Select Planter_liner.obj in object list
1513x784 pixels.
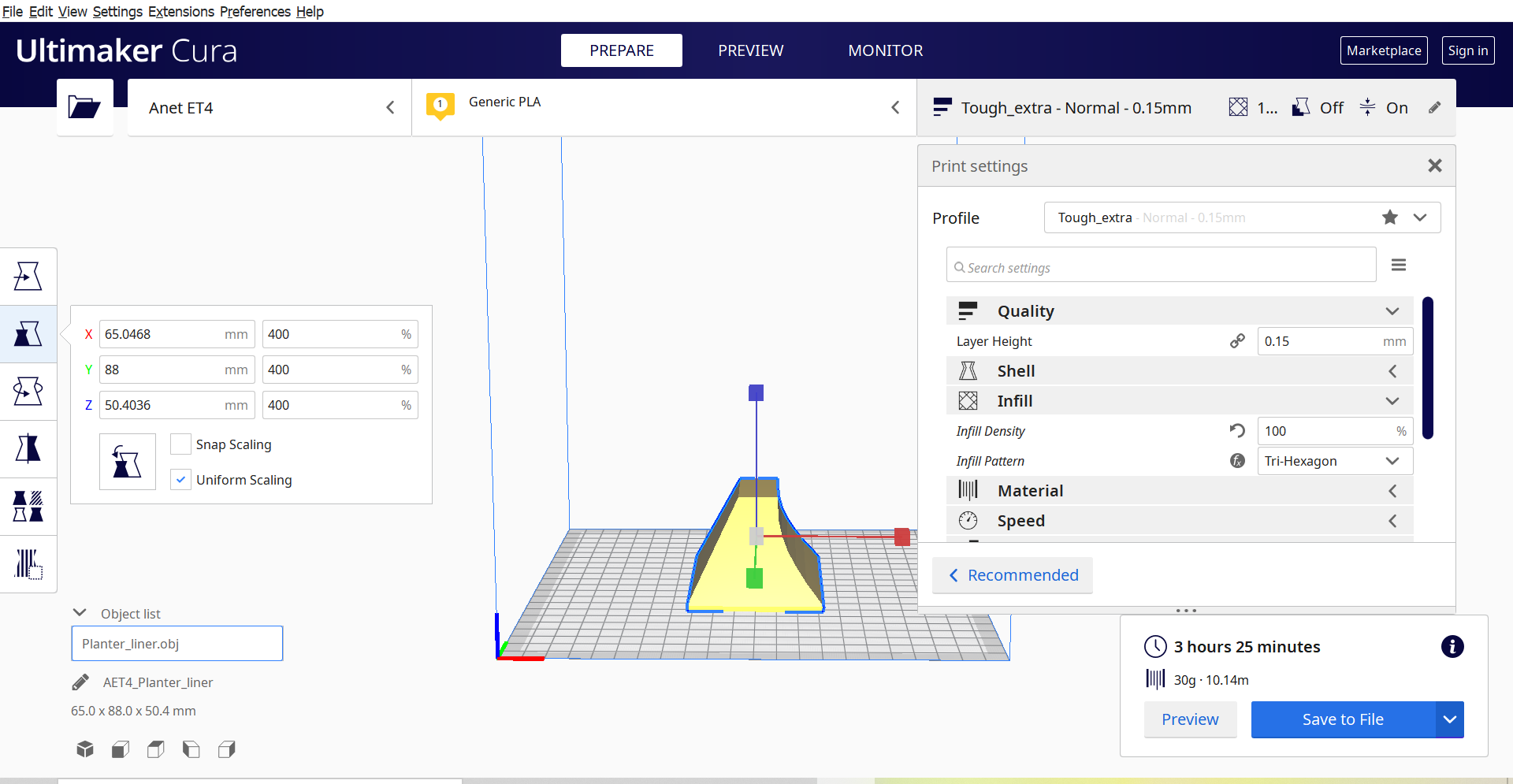tap(177, 644)
